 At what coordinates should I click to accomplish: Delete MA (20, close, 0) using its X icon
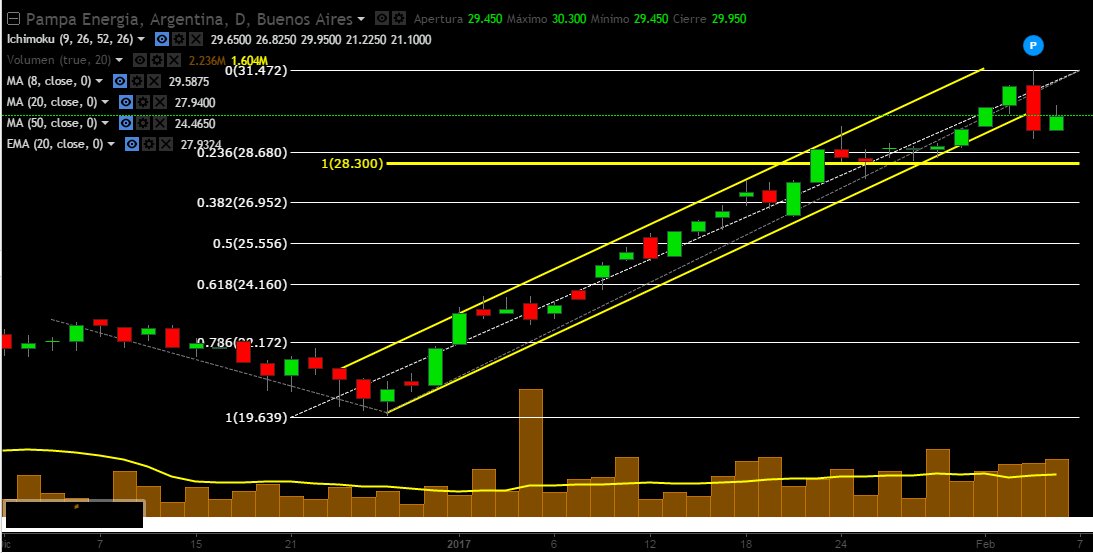pyautogui.click(x=160, y=103)
